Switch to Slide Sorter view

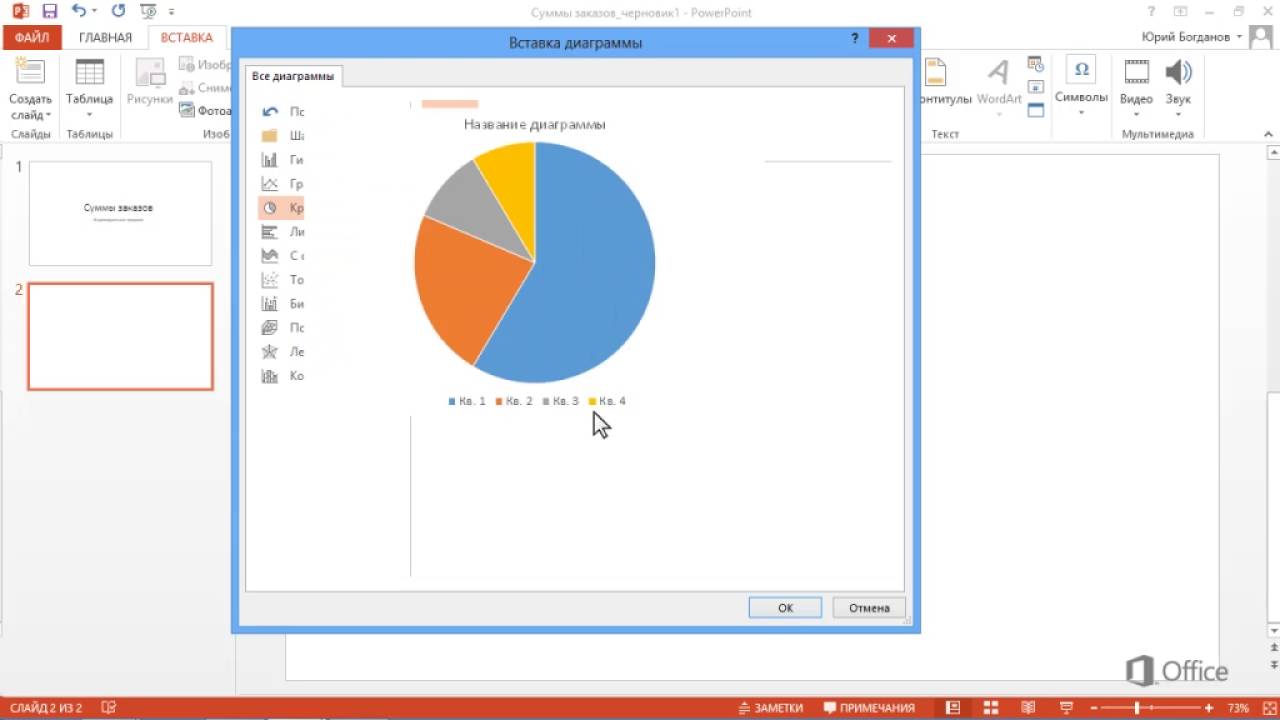pyautogui.click(x=991, y=708)
